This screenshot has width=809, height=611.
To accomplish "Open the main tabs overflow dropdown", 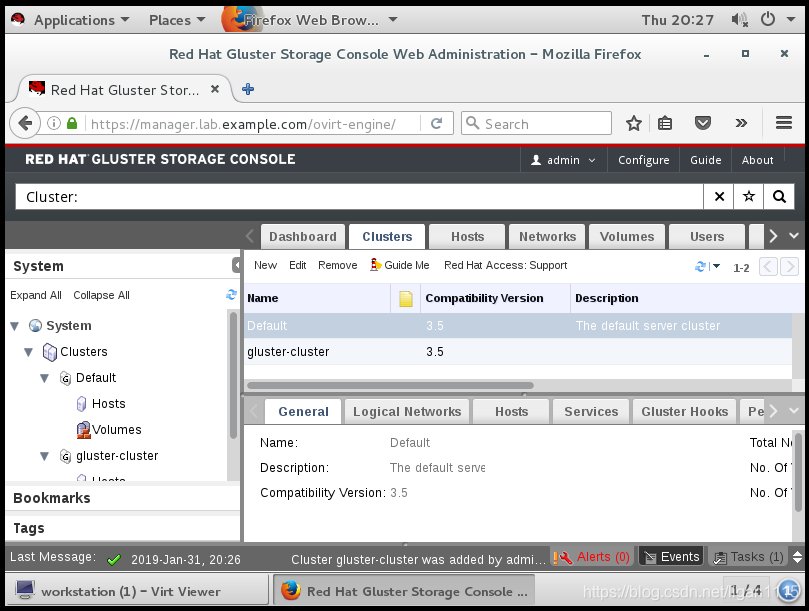I will tap(794, 236).
